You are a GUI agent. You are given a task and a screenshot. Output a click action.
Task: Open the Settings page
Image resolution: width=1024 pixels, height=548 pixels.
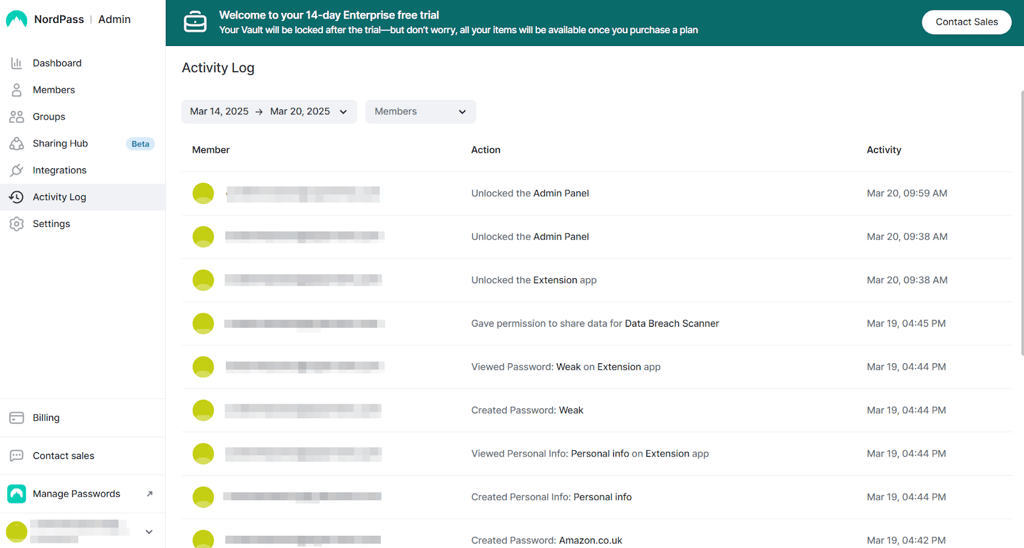click(82, 224)
